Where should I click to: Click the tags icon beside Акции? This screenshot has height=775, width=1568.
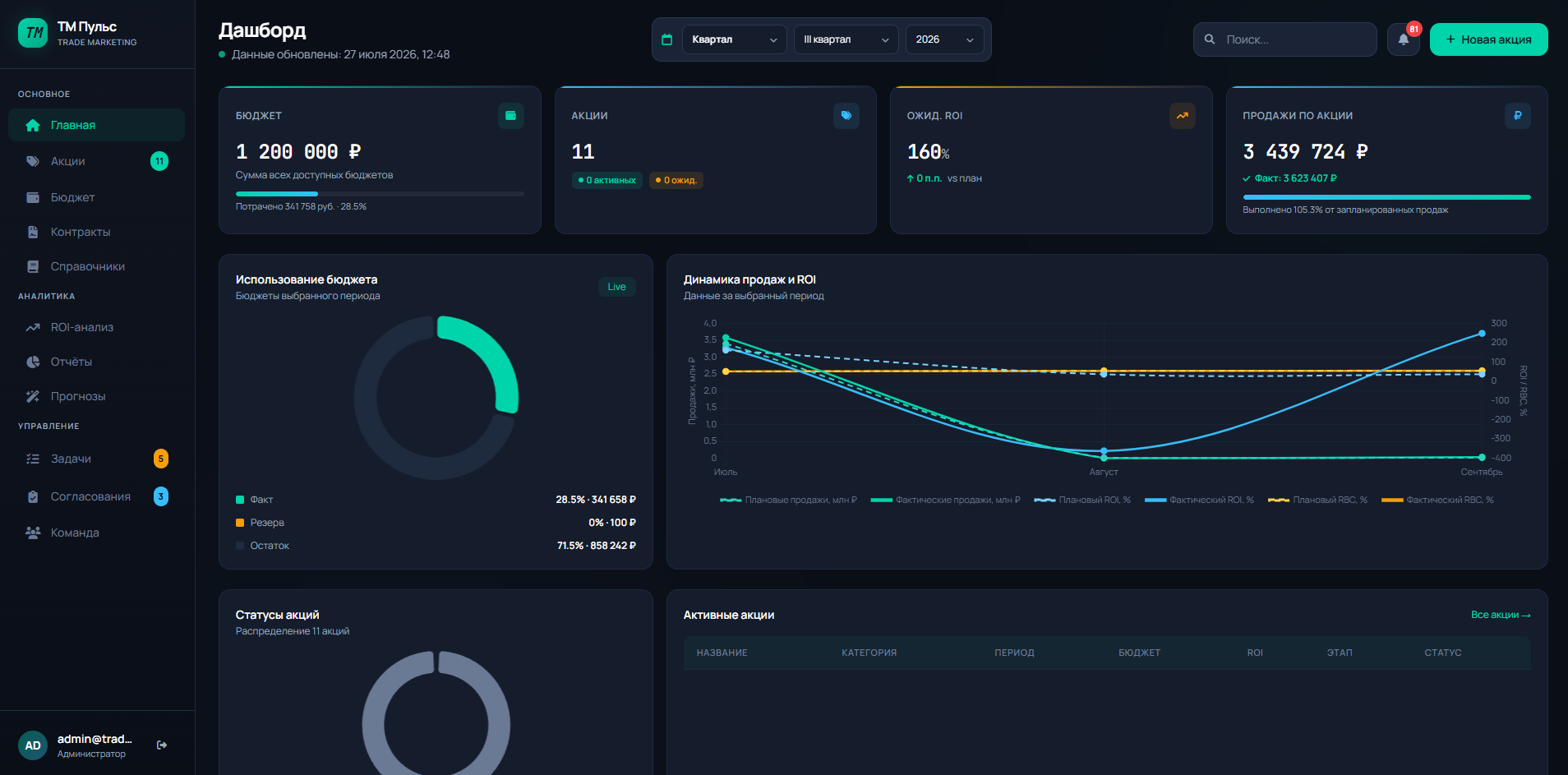33,161
